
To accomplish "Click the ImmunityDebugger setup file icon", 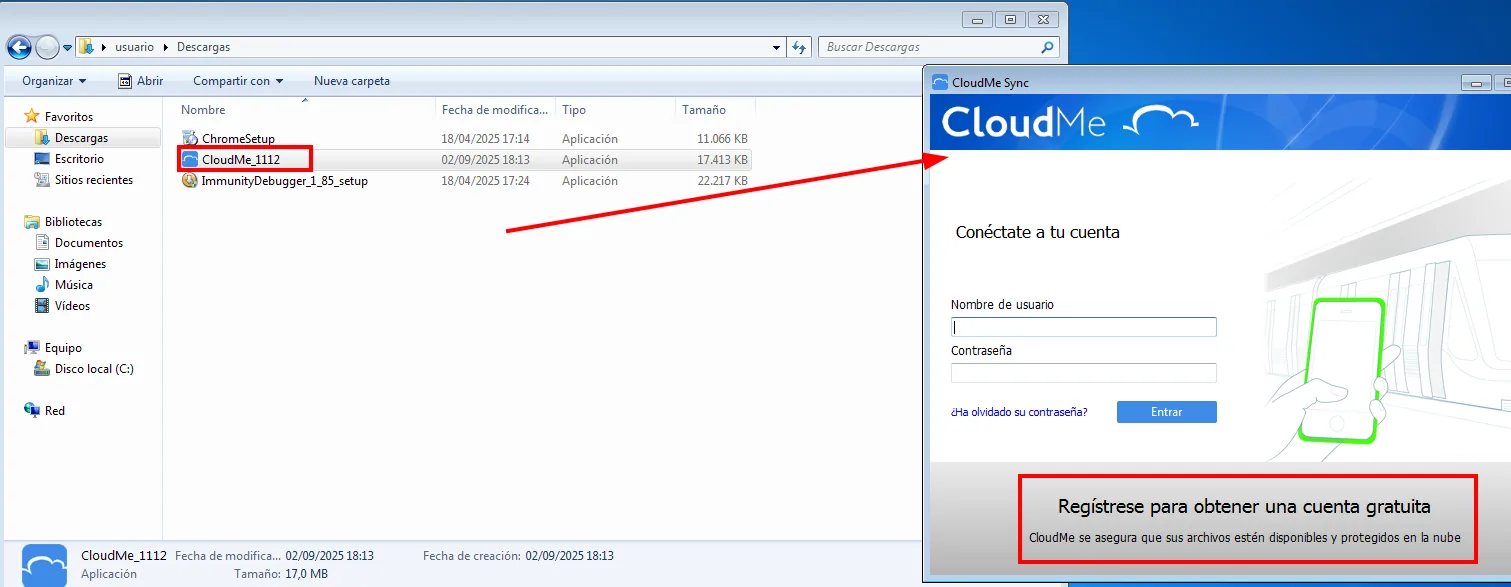I will 190,181.
